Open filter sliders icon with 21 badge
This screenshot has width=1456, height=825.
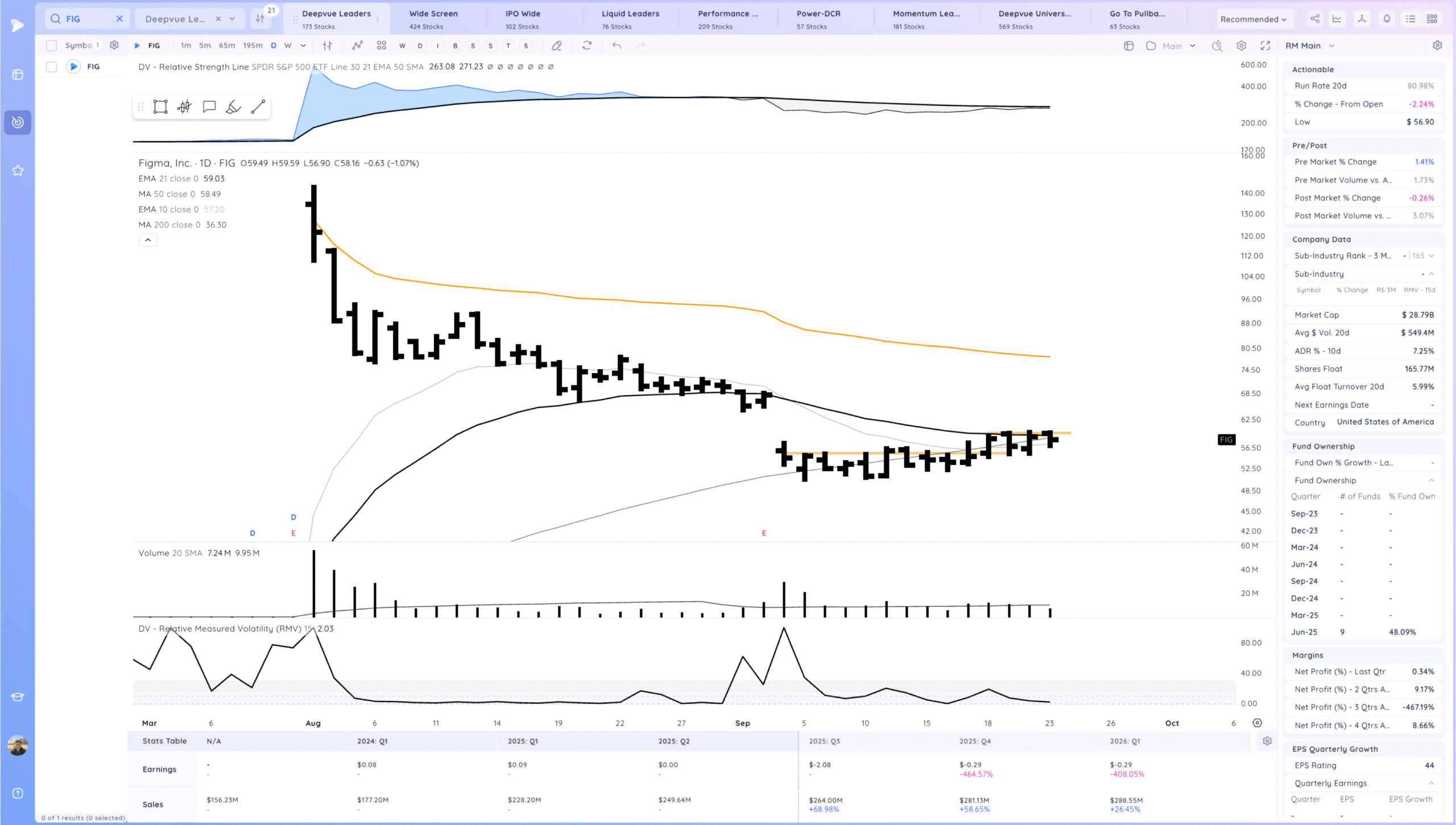coord(260,19)
